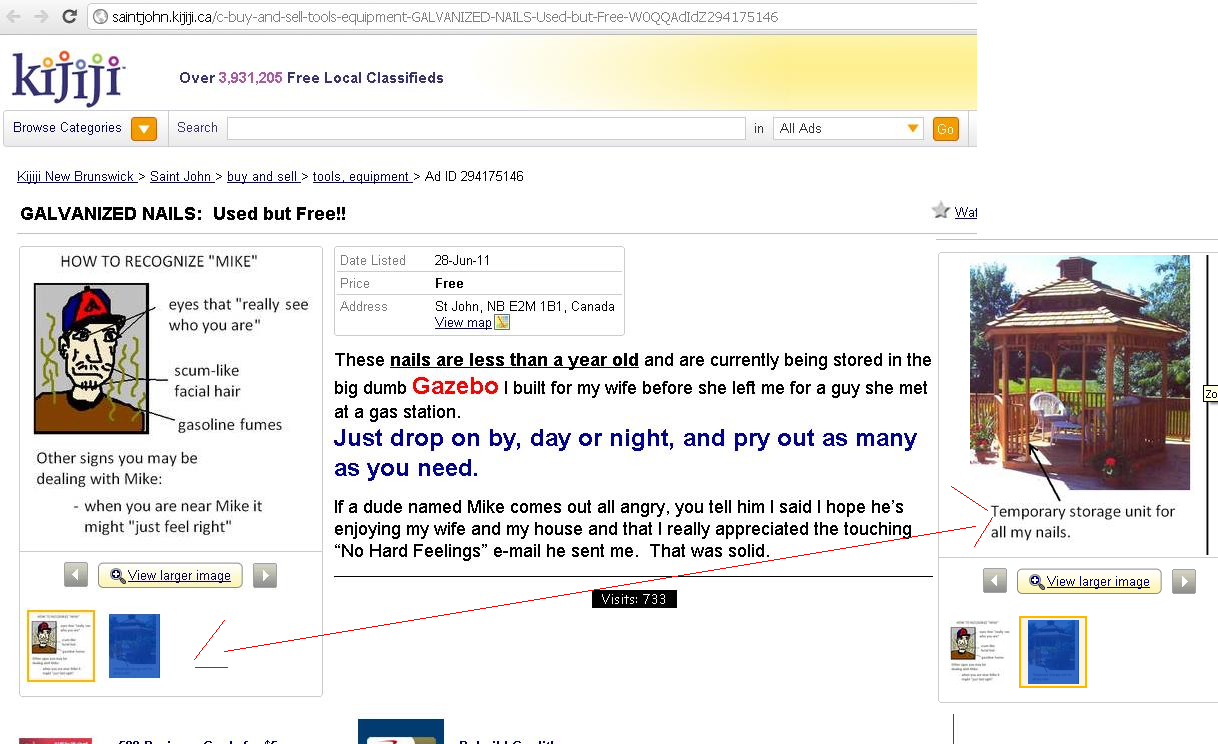Select the Mike cartoon thumbnail in left gallery

click(61, 646)
